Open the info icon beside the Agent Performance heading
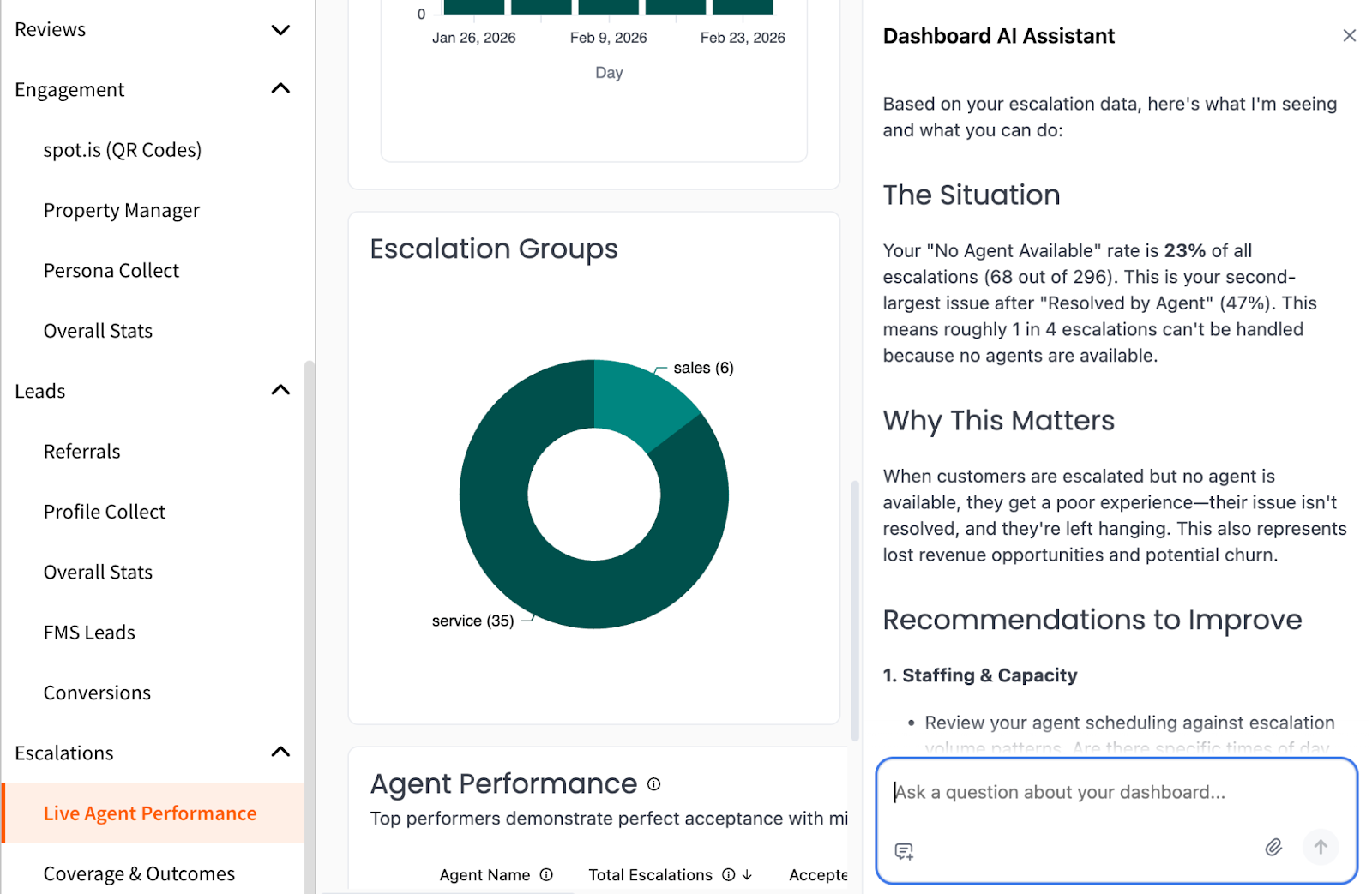Viewport: 1372px width, 894px height. pos(653,784)
